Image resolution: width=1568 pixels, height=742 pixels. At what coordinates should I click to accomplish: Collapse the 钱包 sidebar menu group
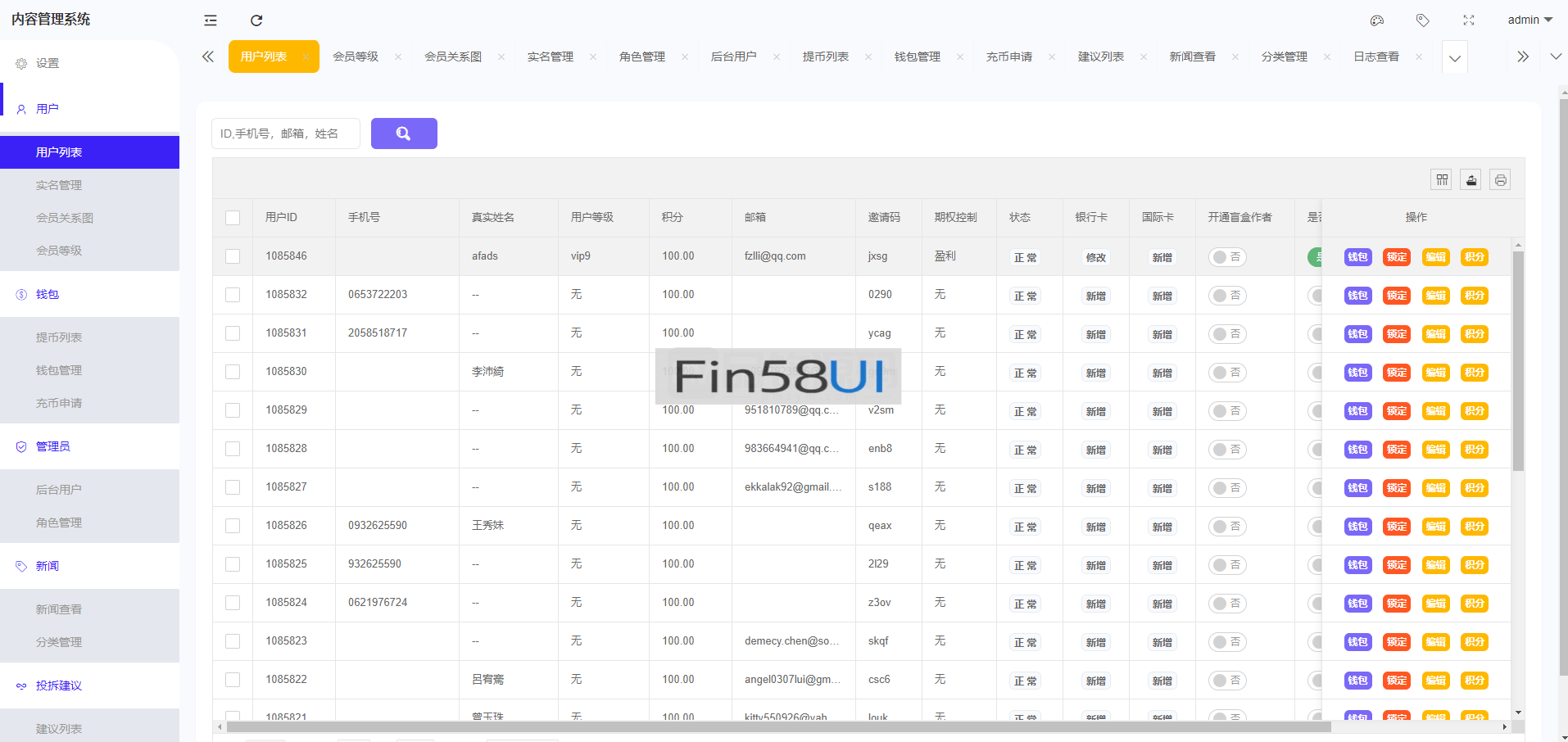[x=48, y=294]
